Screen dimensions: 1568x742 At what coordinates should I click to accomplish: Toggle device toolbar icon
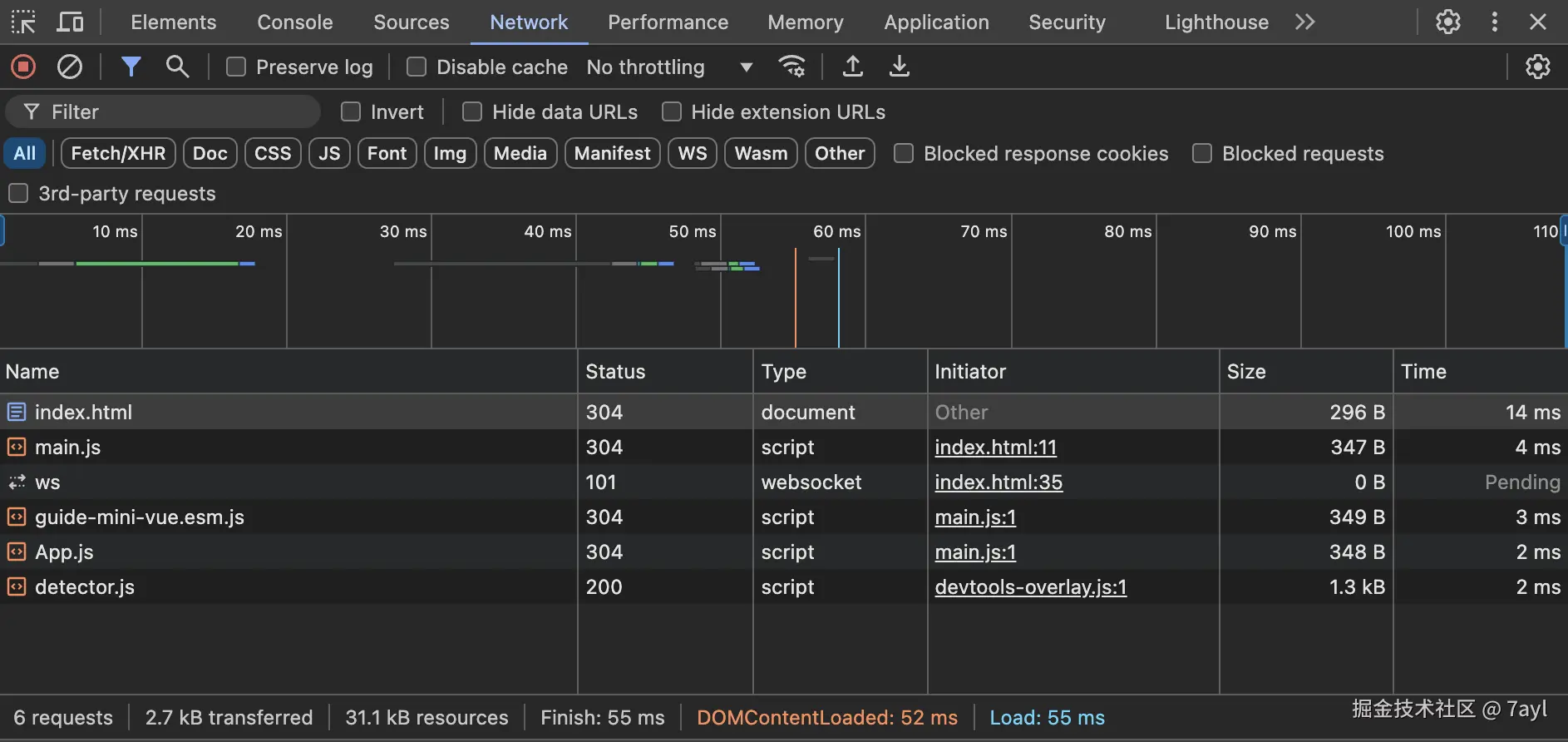coord(70,22)
